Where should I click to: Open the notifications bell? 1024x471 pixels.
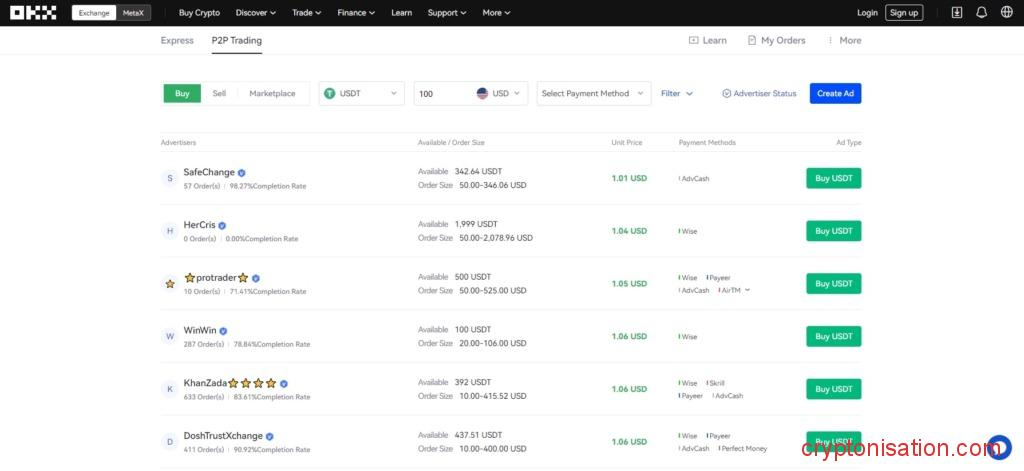981,13
